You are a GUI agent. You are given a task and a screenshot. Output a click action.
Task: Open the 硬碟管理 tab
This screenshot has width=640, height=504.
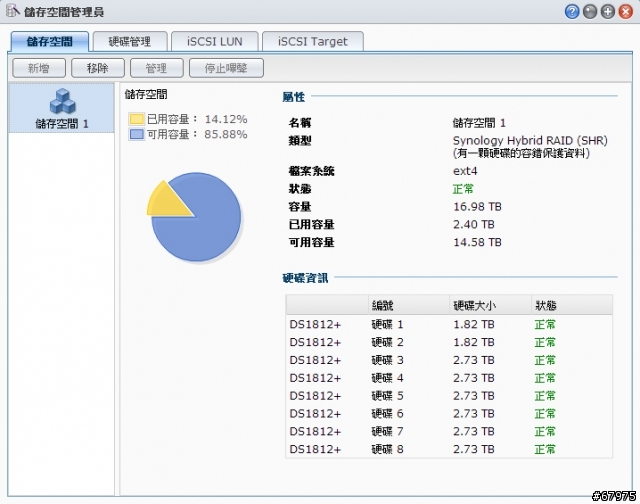(x=130, y=42)
